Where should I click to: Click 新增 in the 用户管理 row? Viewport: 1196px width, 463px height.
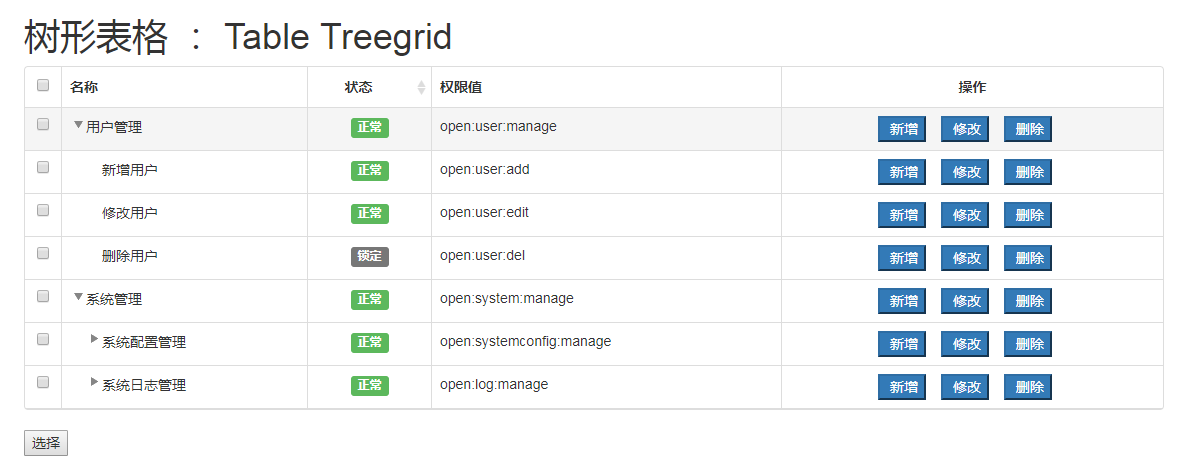tap(902, 129)
